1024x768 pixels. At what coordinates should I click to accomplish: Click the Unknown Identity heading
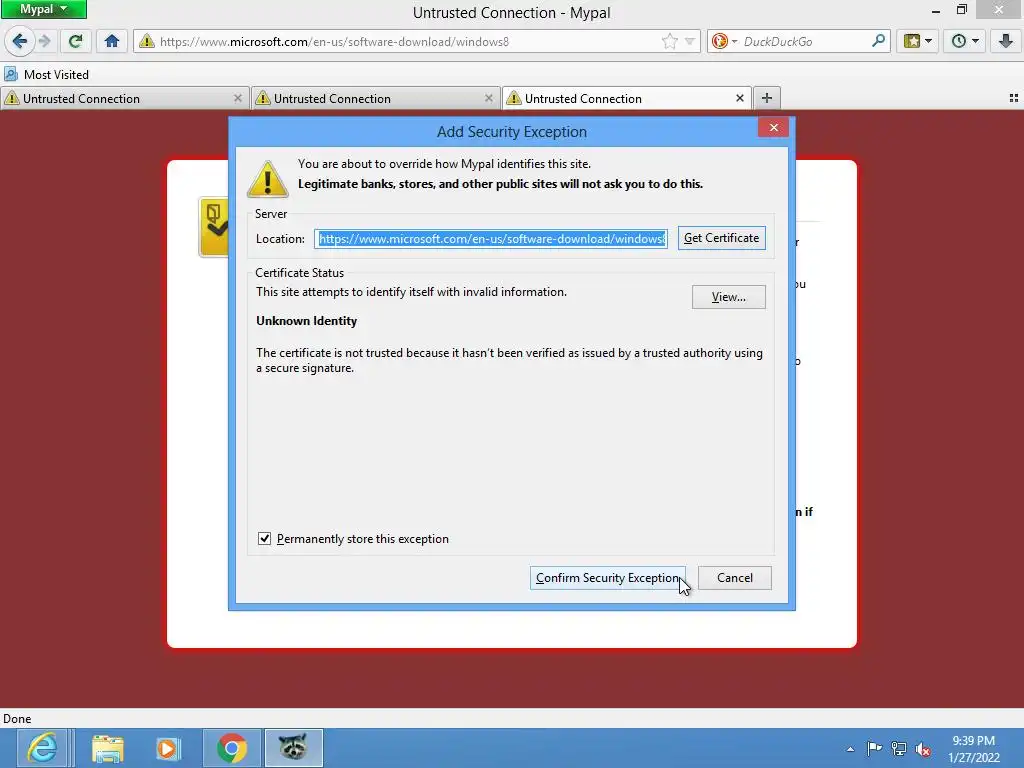306,321
